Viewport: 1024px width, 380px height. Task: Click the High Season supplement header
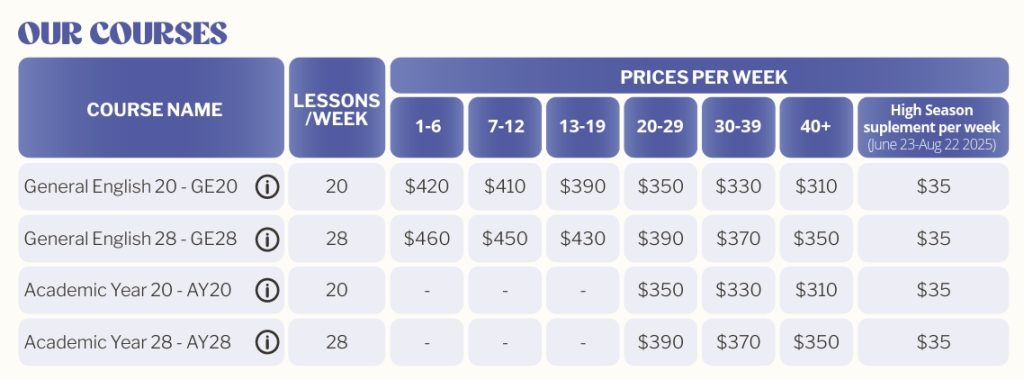[933, 127]
